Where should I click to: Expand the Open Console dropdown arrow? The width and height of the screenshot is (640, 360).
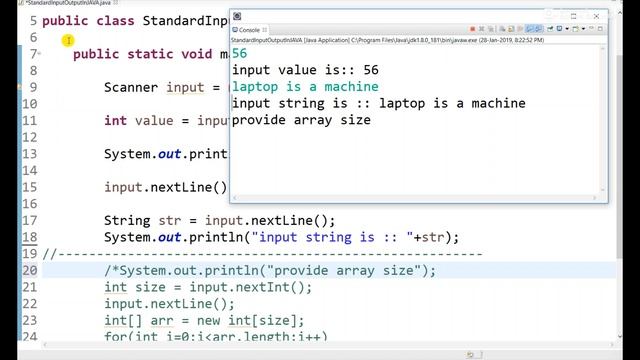click(583, 29)
